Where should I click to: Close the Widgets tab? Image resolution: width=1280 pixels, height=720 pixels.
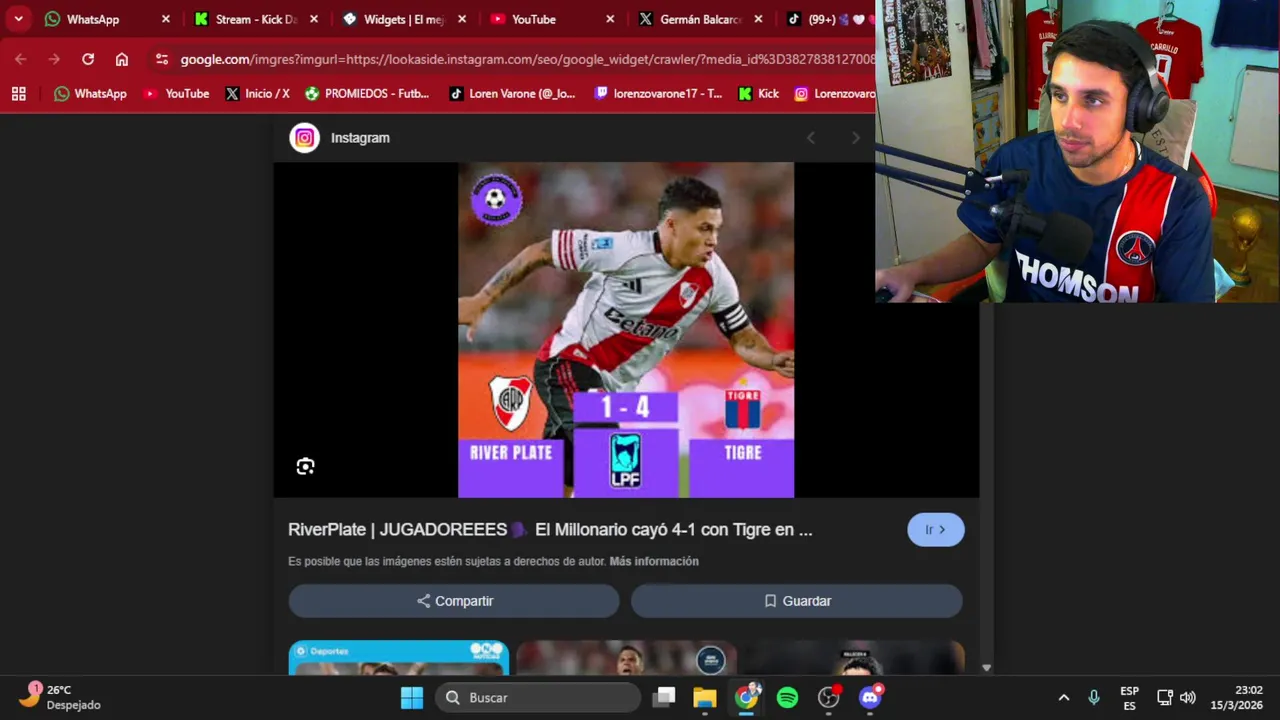(462, 19)
